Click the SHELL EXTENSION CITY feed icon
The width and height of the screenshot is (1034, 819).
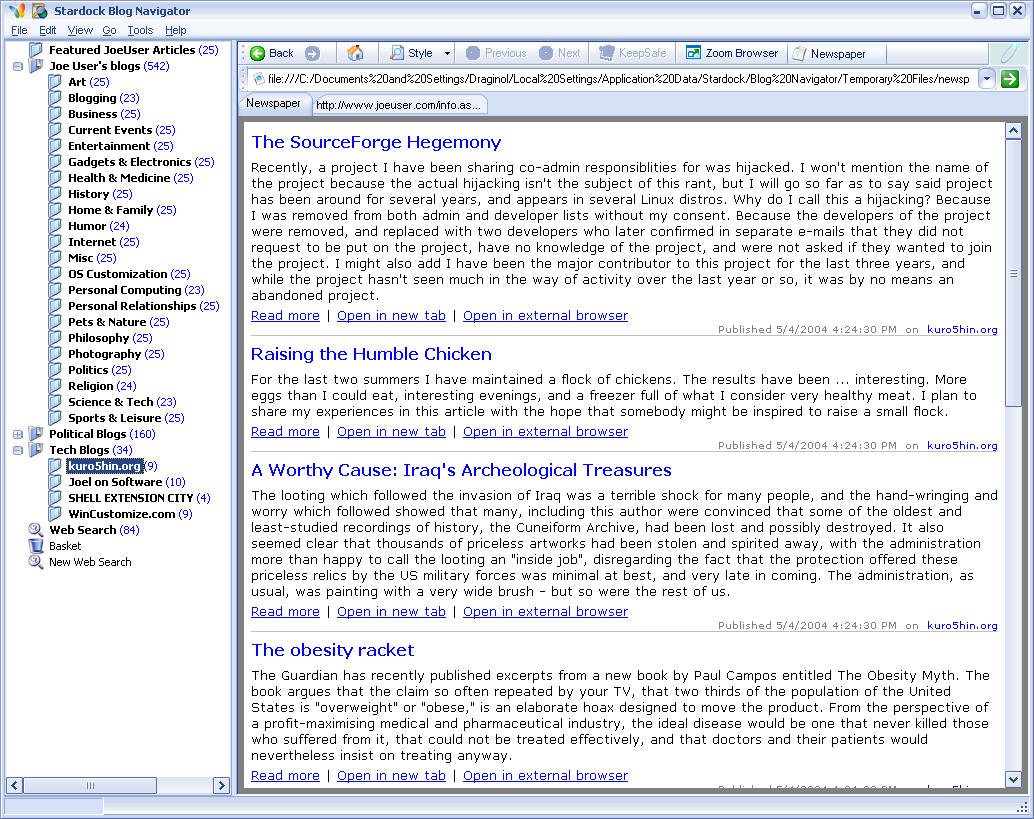56,498
